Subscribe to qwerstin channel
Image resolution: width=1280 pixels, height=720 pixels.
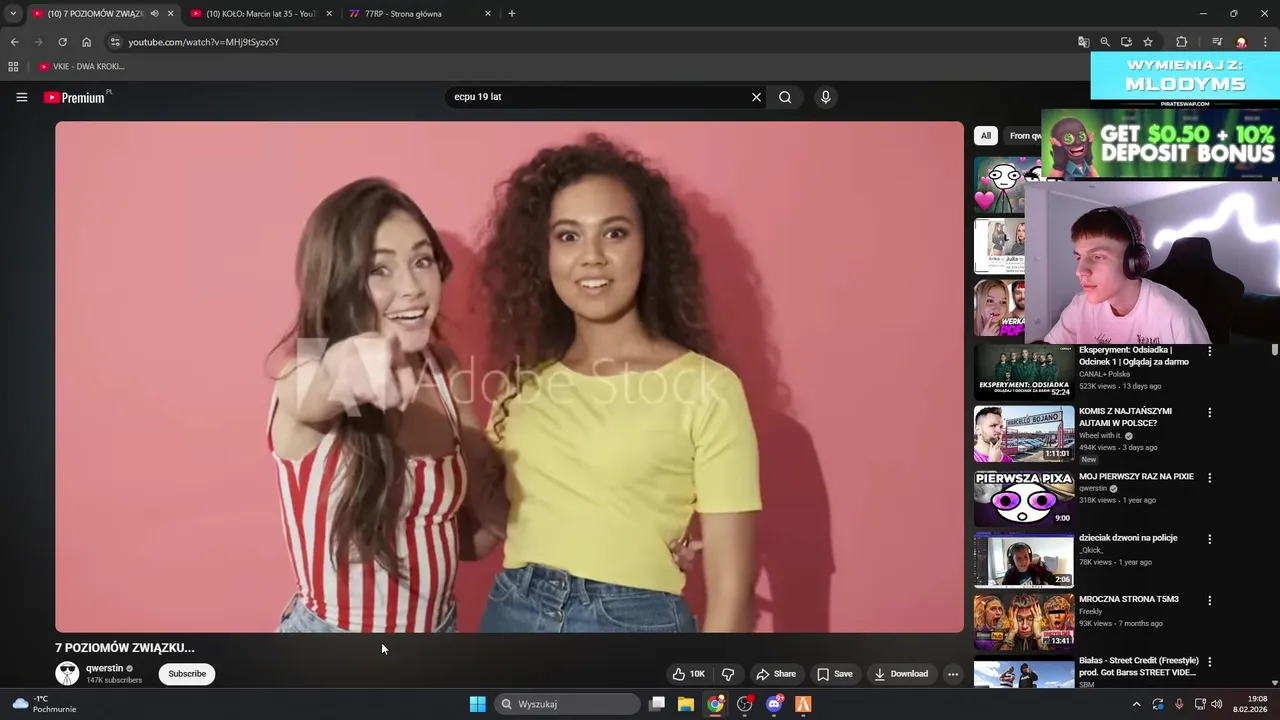187,674
